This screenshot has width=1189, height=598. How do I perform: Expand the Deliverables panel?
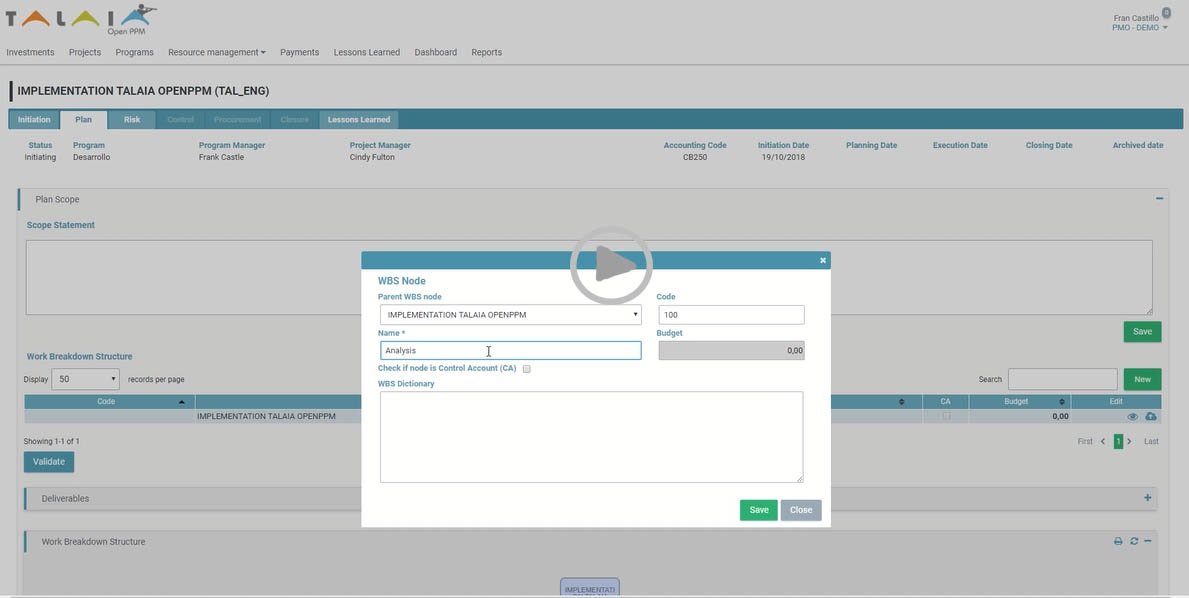coord(1147,498)
